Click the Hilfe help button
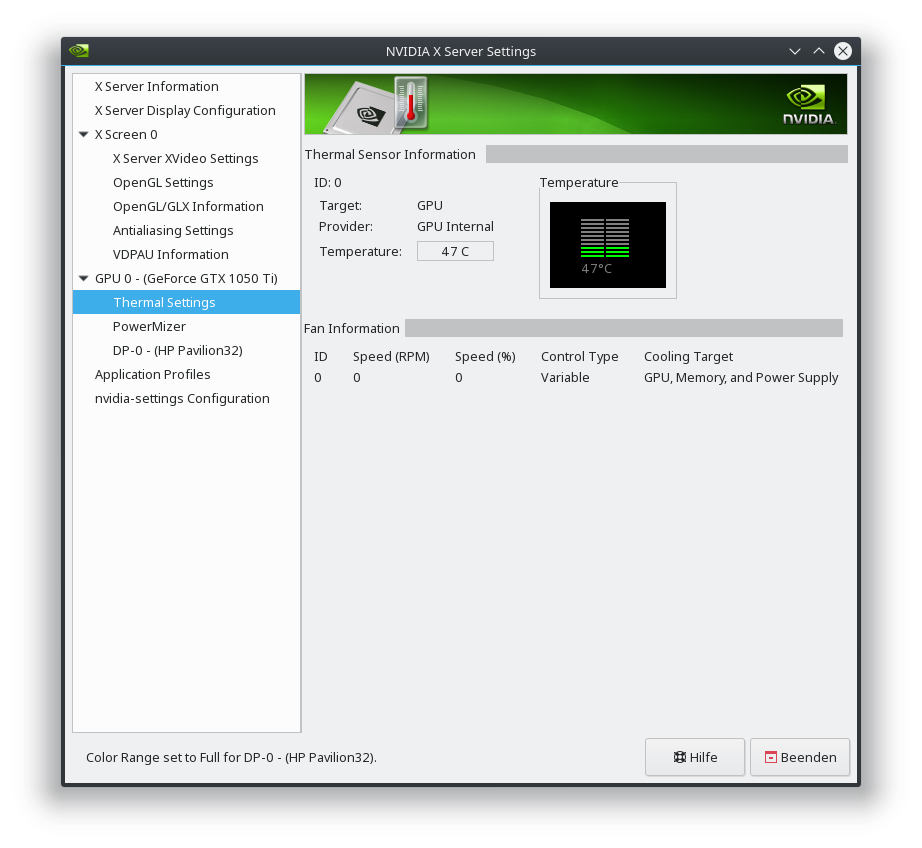The image size is (922, 848). click(695, 757)
